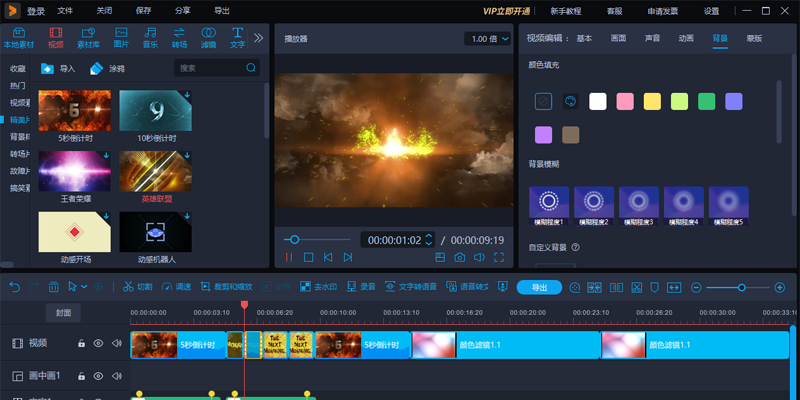Expand more material categories with double chevron
Image resolution: width=800 pixels, height=400 pixels.
click(x=258, y=38)
